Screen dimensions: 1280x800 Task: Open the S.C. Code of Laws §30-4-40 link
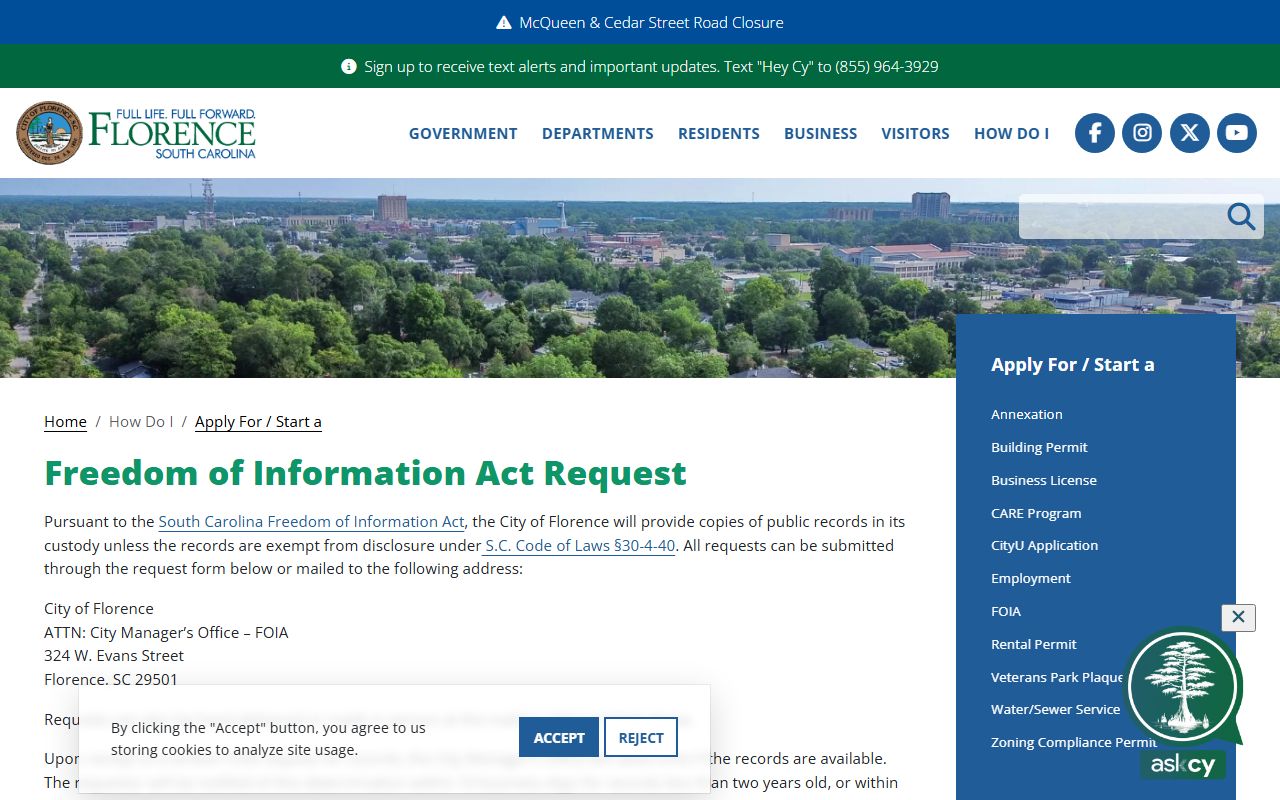tap(580, 546)
